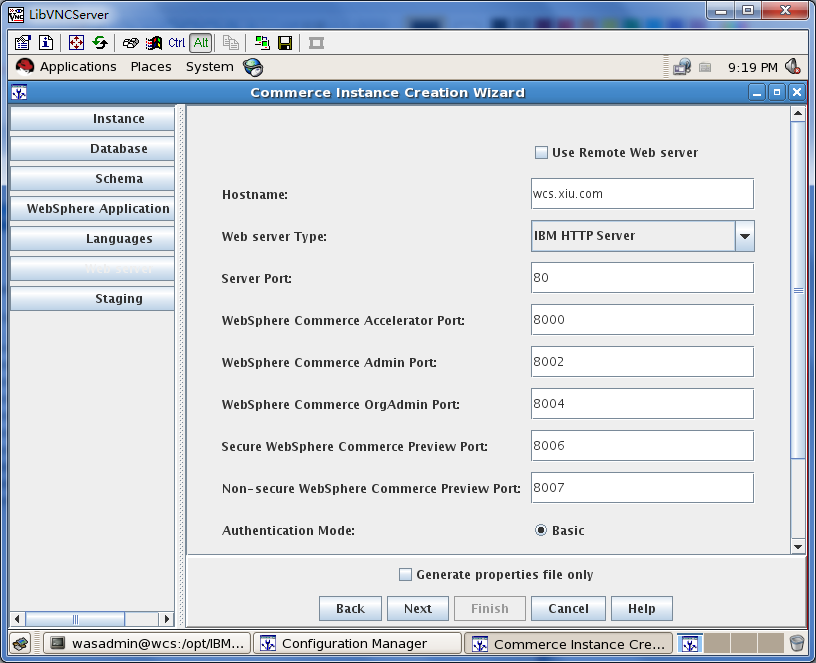Click the disabled Finish button
This screenshot has width=816, height=663.
490,608
